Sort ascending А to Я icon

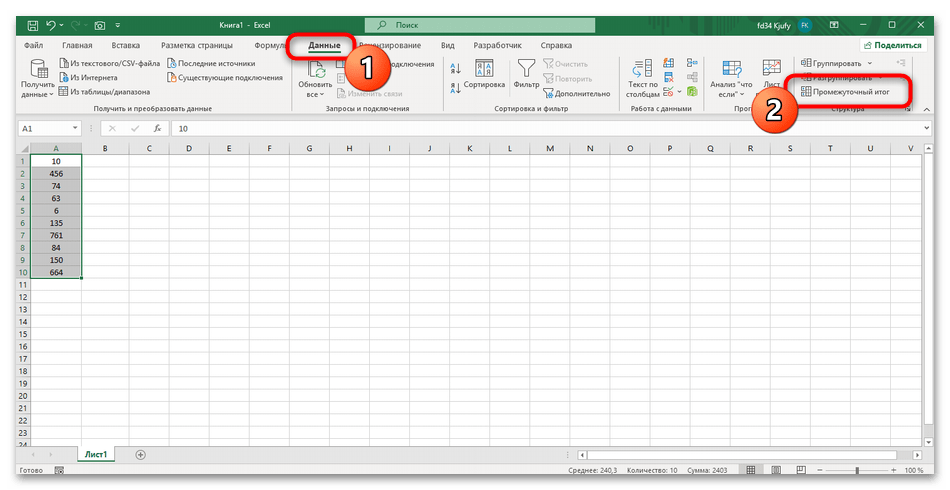tap(456, 68)
